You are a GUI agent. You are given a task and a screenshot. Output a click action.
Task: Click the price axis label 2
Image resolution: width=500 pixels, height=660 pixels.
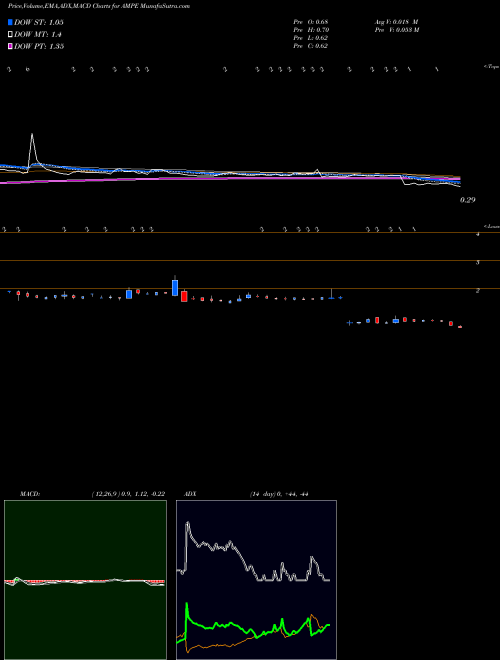tap(478, 290)
